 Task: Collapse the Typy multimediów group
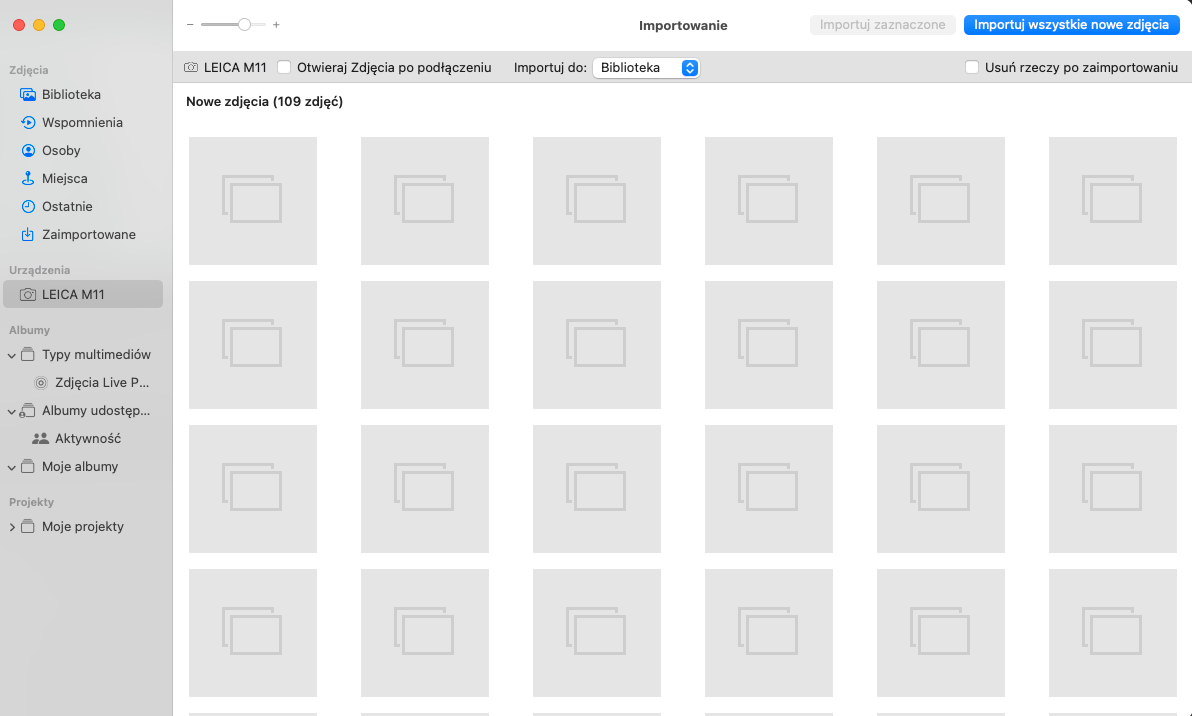pyautogui.click(x=11, y=355)
